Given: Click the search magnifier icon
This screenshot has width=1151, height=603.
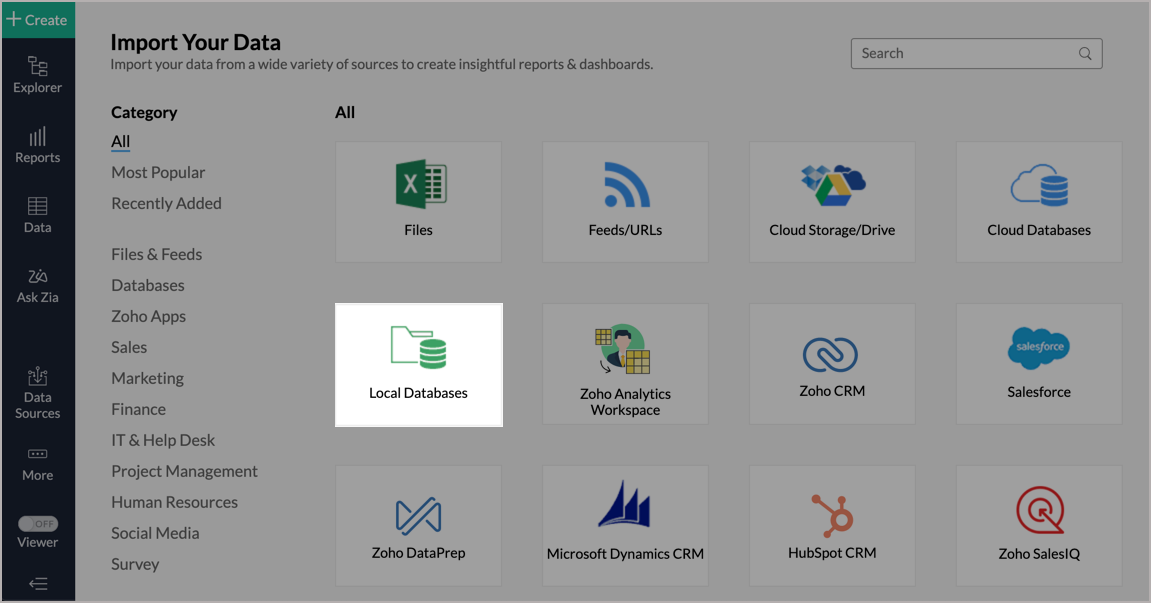Looking at the screenshot, I should coord(1085,54).
